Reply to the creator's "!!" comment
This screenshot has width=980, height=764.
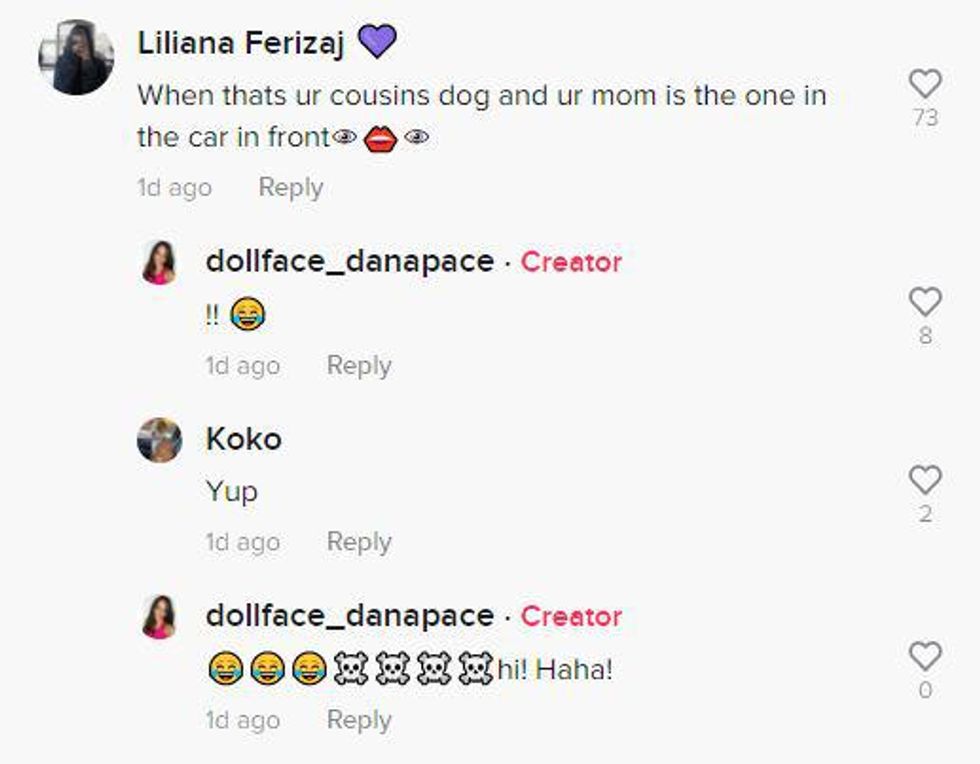click(359, 365)
